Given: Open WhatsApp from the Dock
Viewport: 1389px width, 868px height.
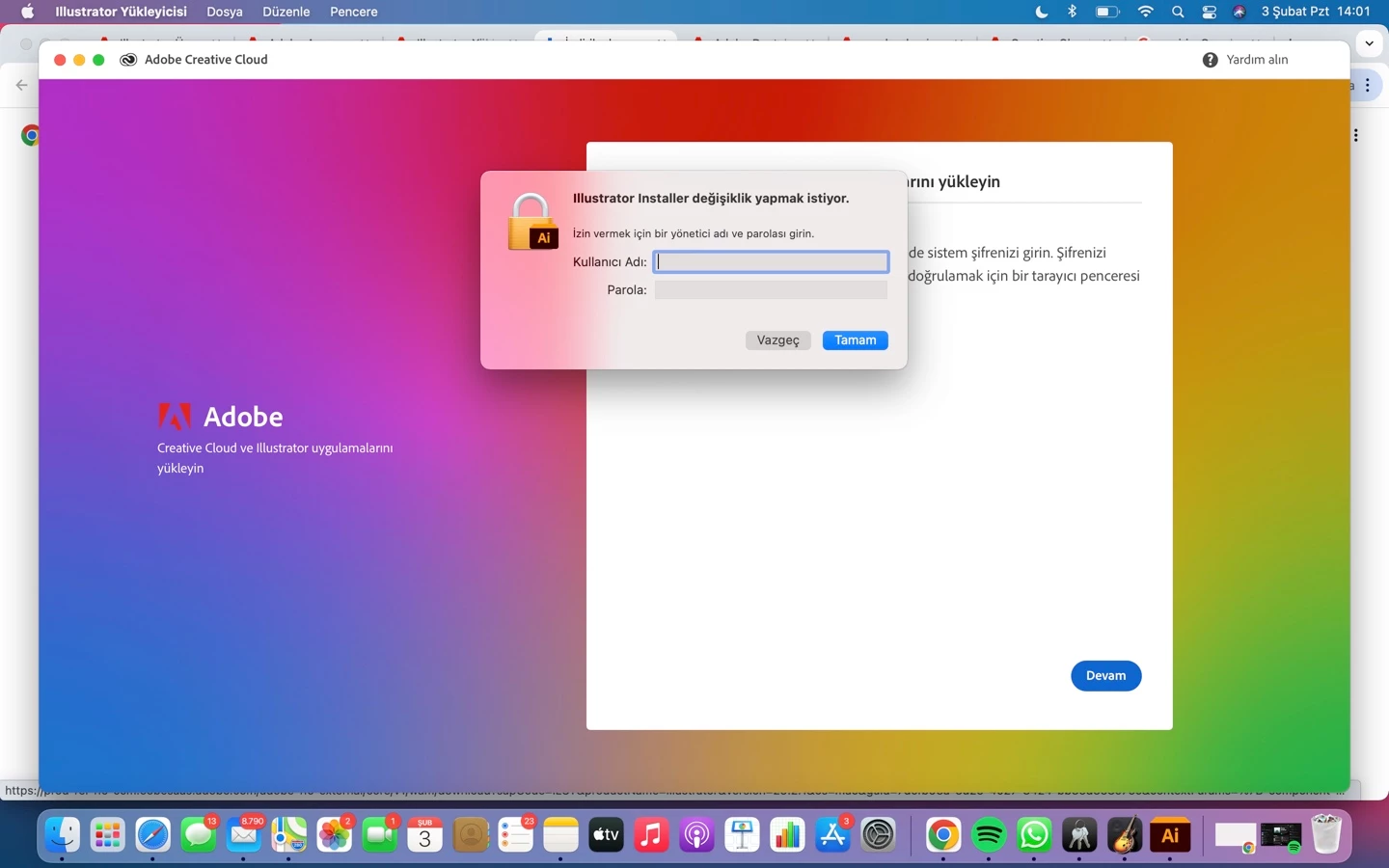Looking at the screenshot, I should point(1034,835).
